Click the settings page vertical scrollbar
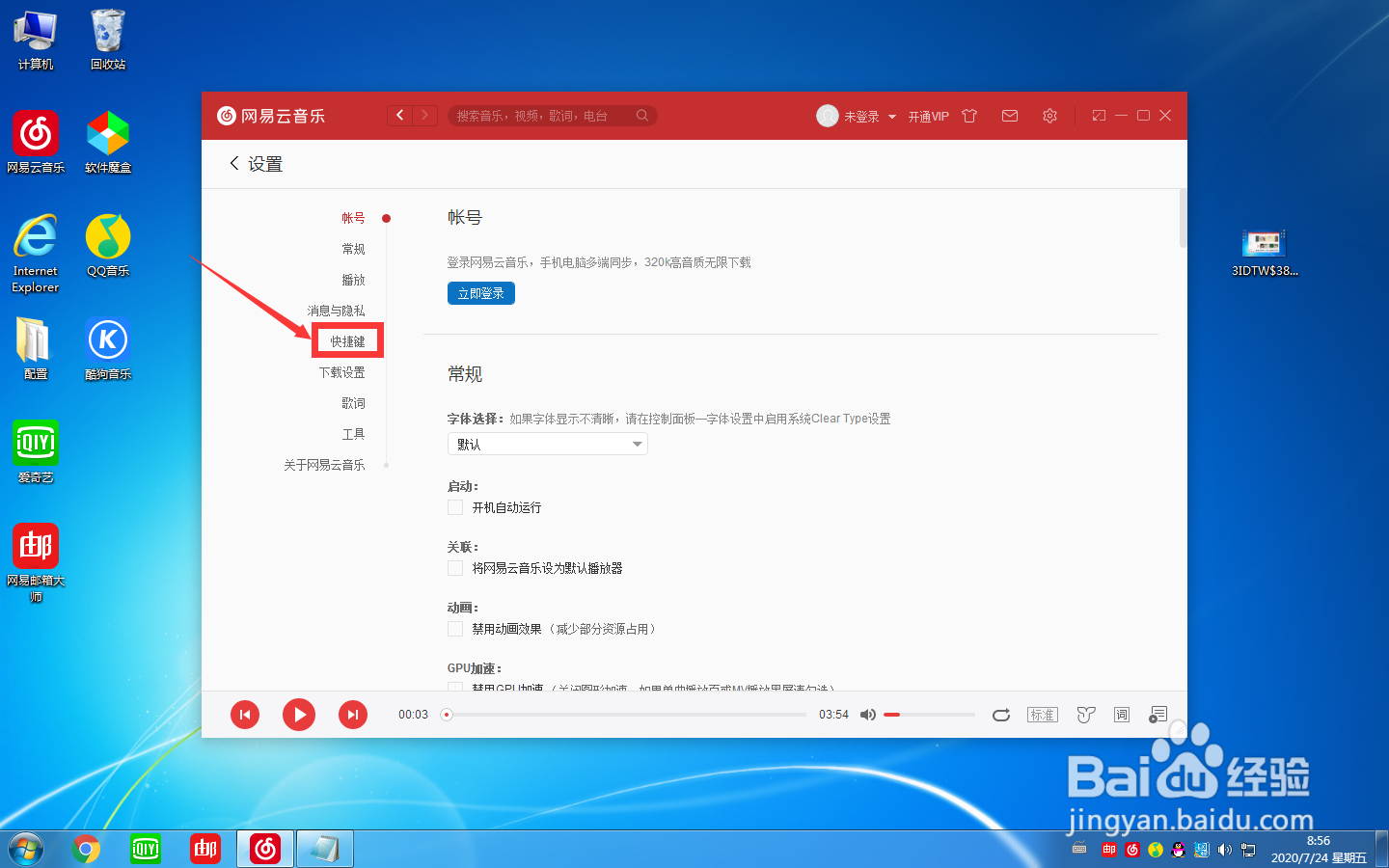 click(1183, 218)
